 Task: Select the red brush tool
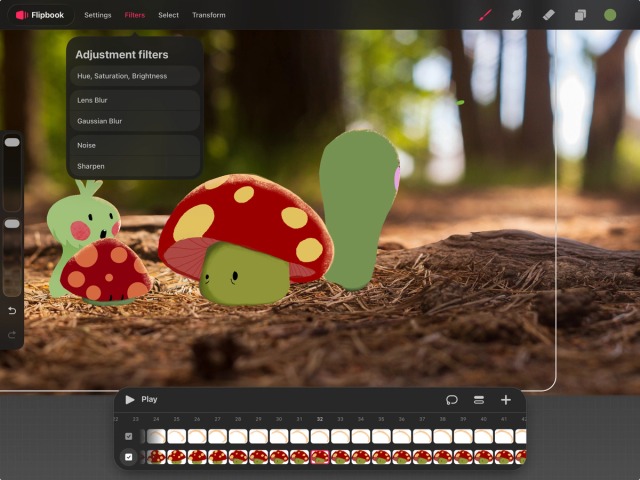coord(485,15)
